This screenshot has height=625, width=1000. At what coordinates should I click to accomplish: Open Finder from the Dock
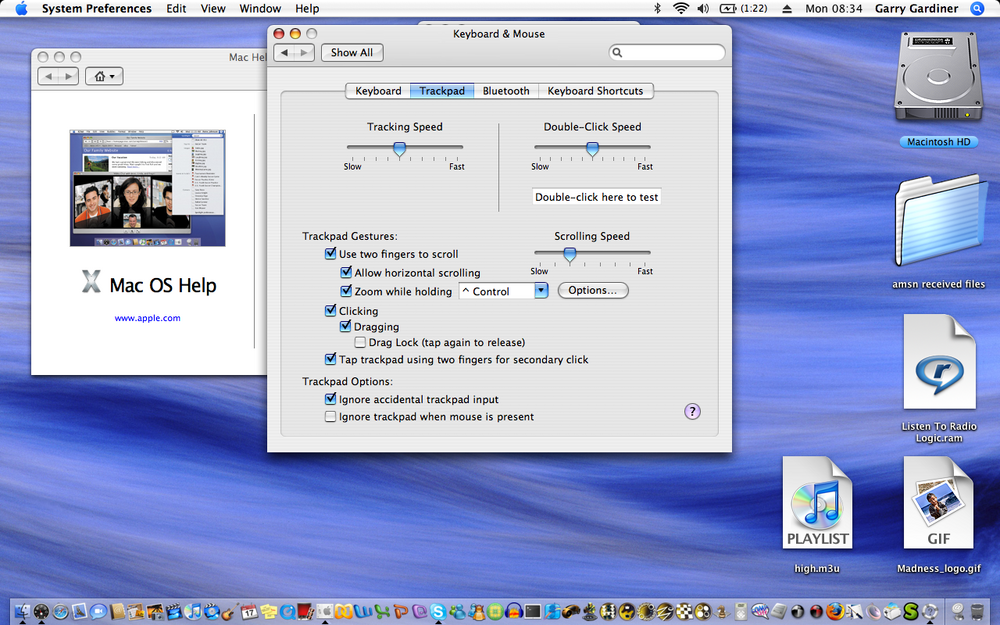[22, 612]
